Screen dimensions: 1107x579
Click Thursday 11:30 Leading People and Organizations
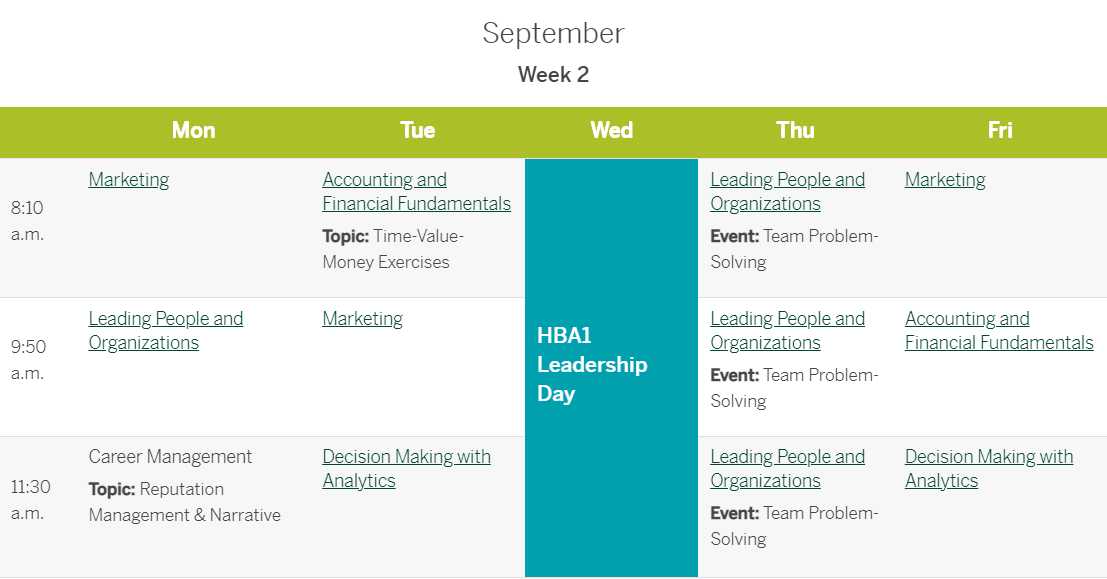click(787, 468)
